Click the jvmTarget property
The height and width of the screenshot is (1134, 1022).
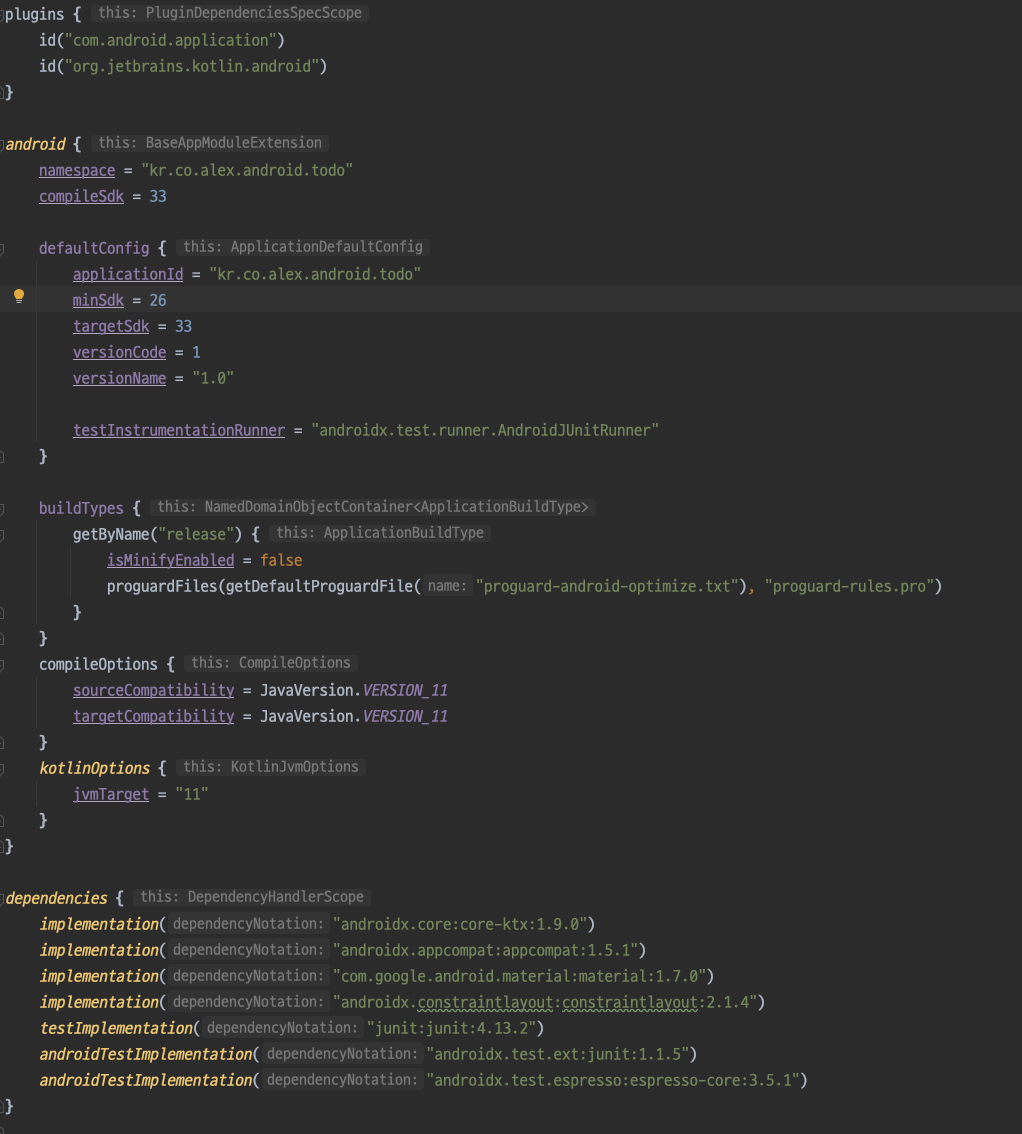coord(111,795)
